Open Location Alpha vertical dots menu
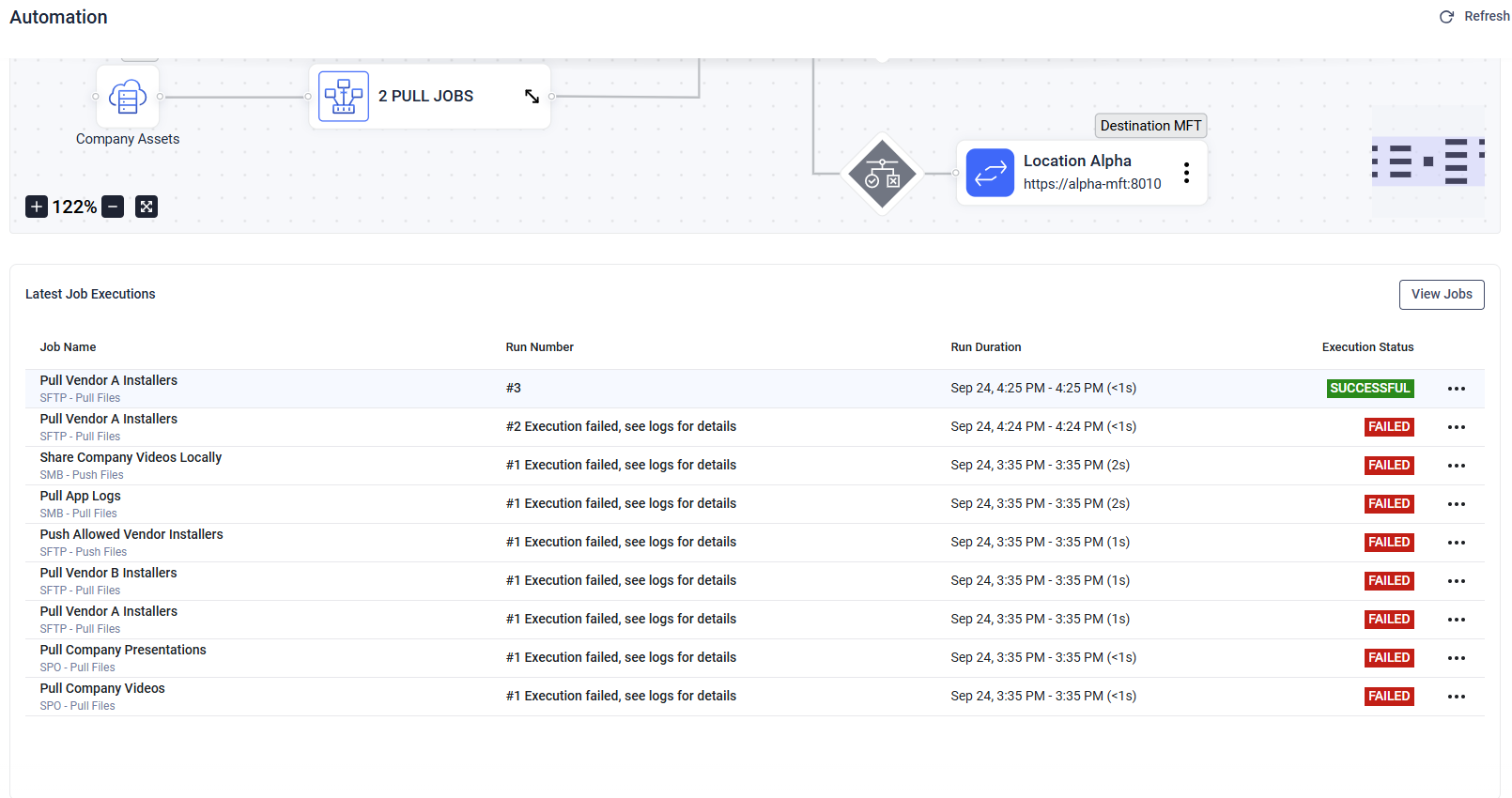The height and width of the screenshot is (798, 1512). [1186, 173]
